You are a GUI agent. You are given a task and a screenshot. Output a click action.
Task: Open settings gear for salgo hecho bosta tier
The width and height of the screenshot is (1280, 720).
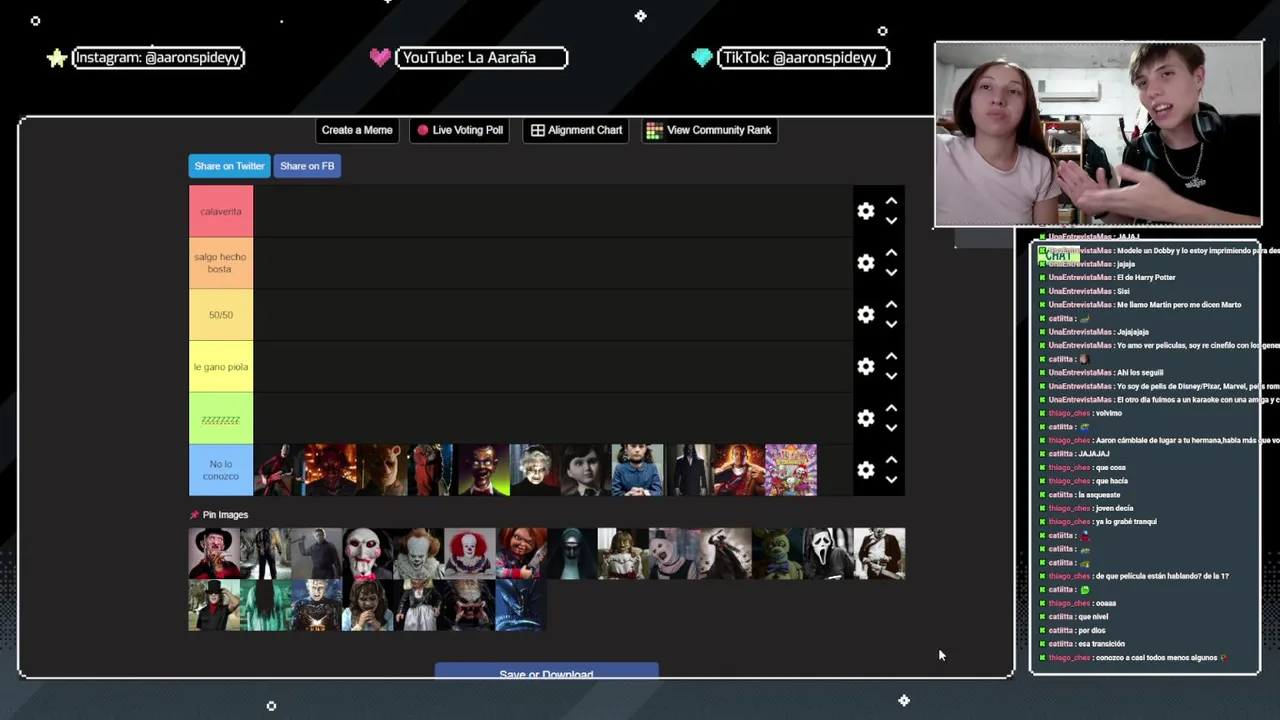click(866, 263)
